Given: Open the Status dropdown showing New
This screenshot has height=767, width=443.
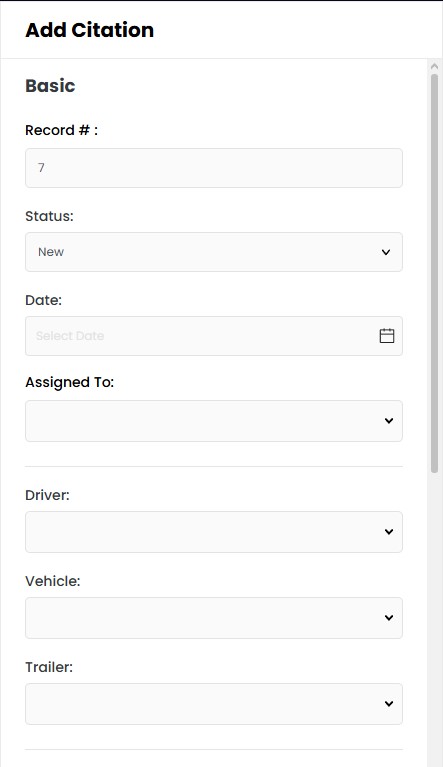Looking at the screenshot, I should click(x=214, y=252).
